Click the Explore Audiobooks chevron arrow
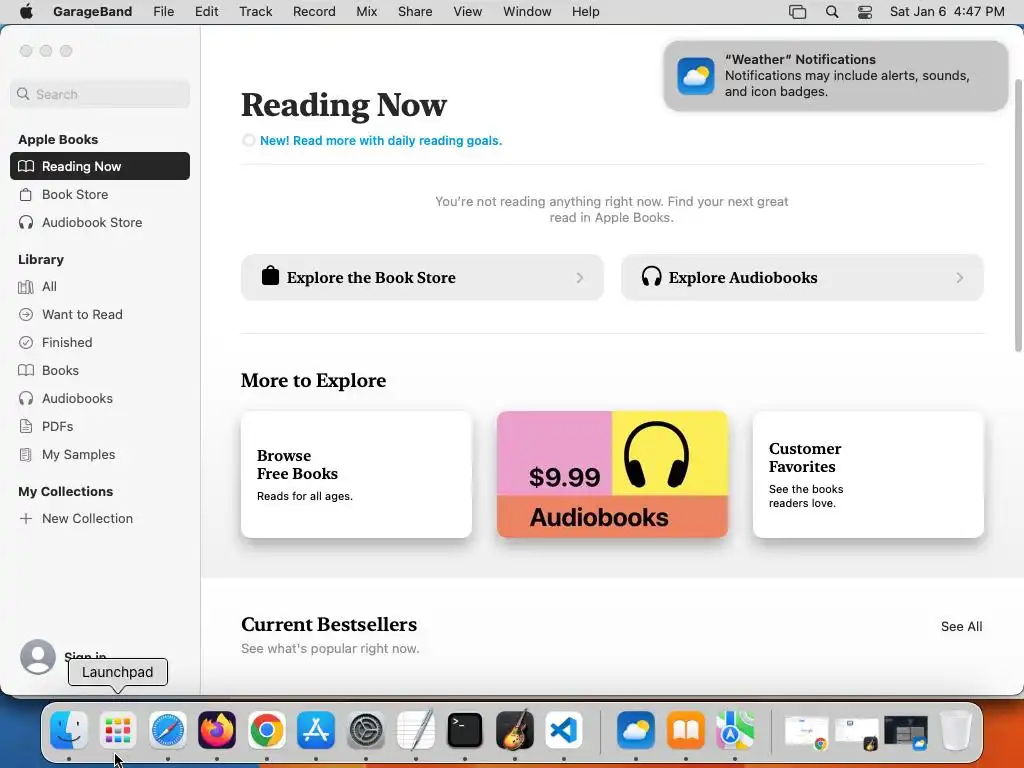 click(x=959, y=278)
